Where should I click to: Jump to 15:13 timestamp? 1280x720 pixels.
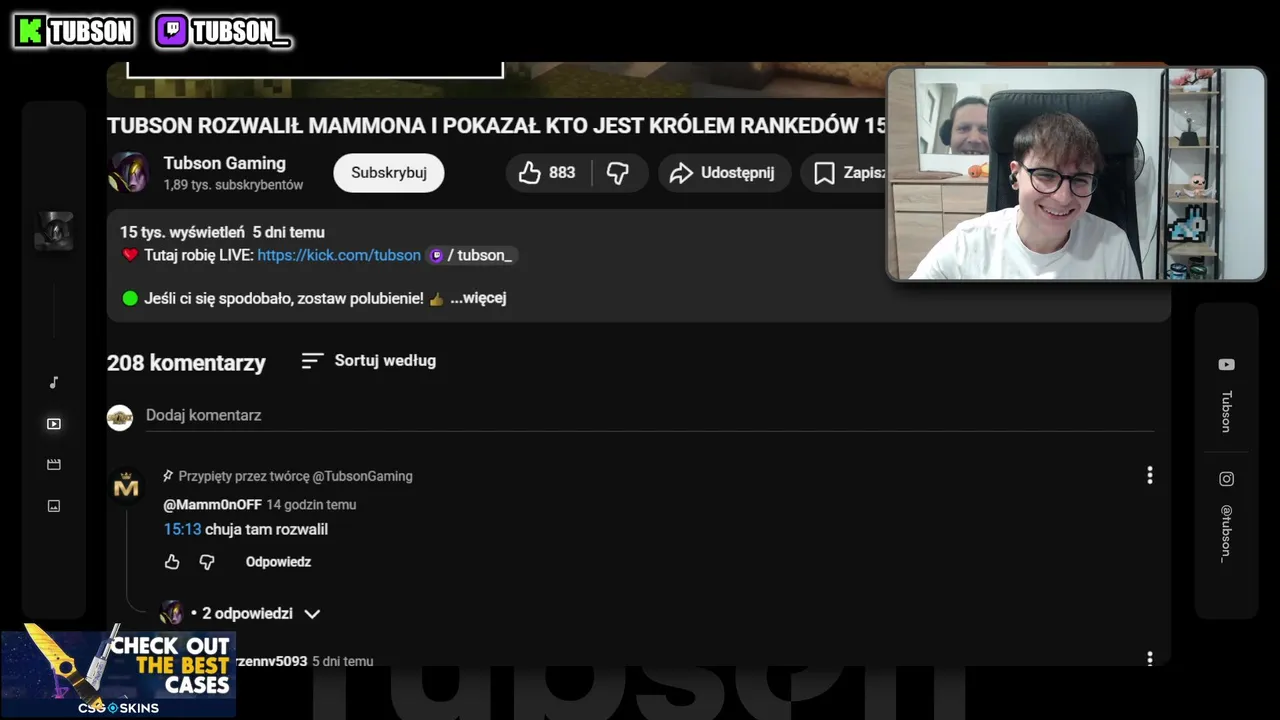point(182,529)
